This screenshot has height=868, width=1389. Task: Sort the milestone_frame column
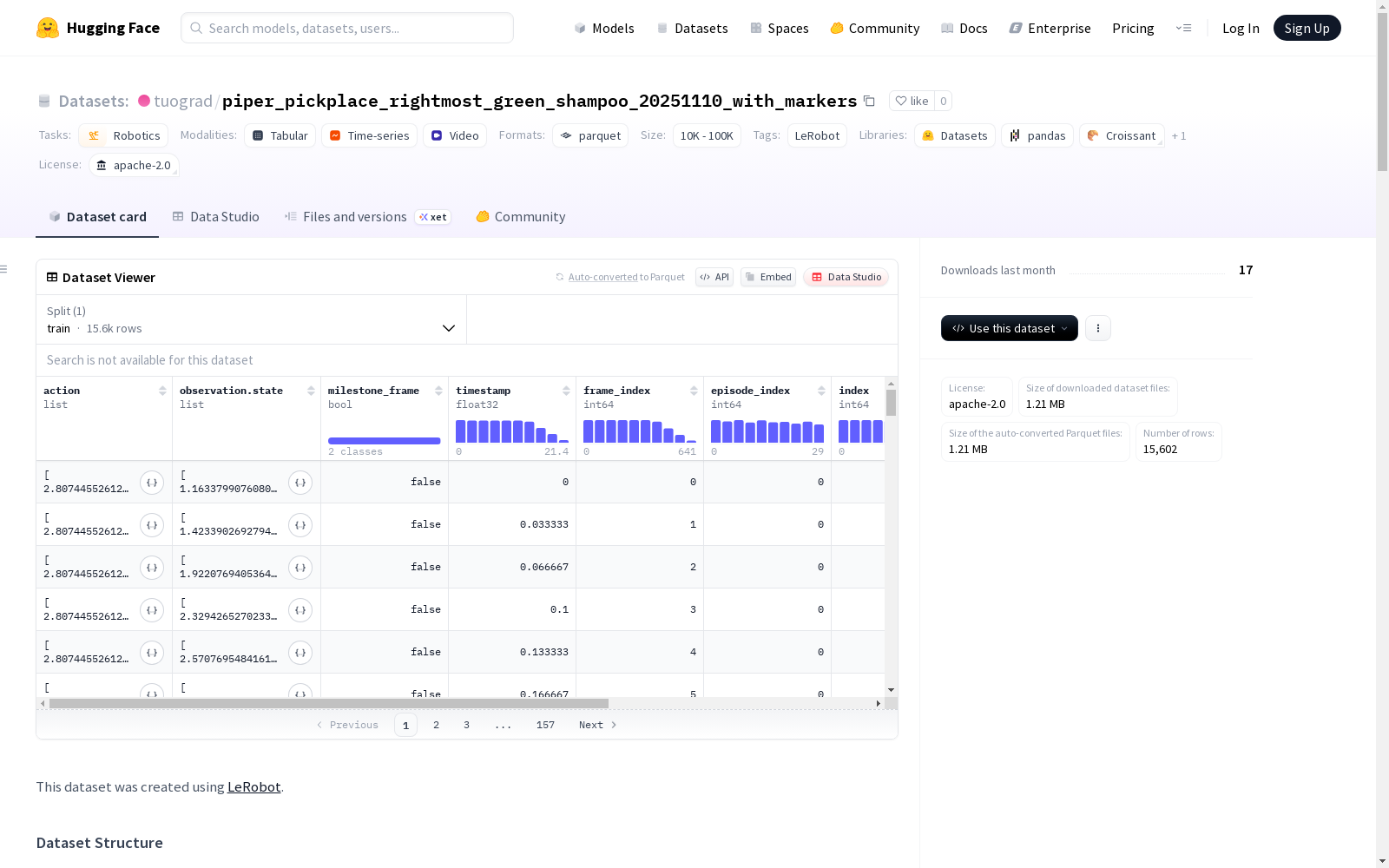(x=438, y=391)
